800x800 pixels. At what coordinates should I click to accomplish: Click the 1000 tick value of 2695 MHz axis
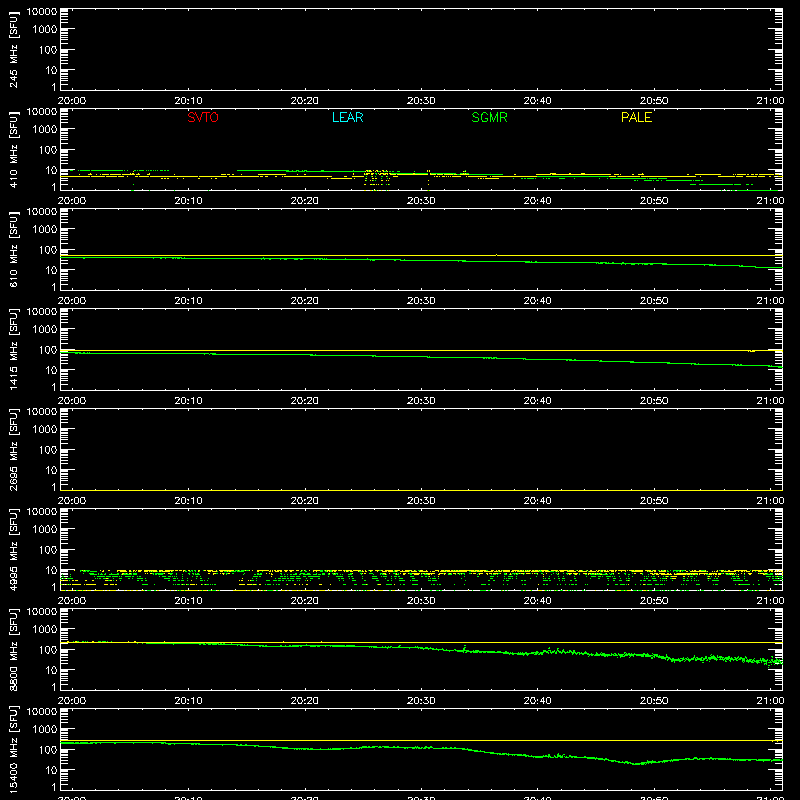coord(45,430)
